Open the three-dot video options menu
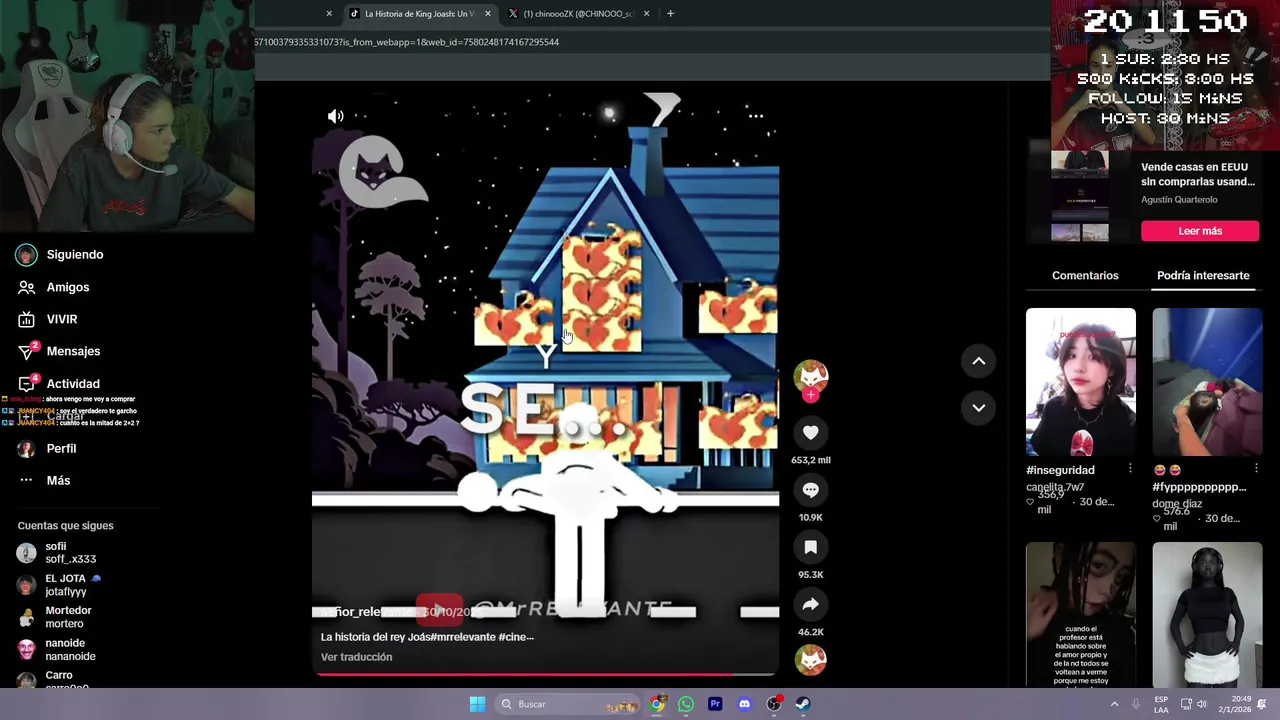The height and width of the screenshot is (720, 1280). [x=756, y=116]
